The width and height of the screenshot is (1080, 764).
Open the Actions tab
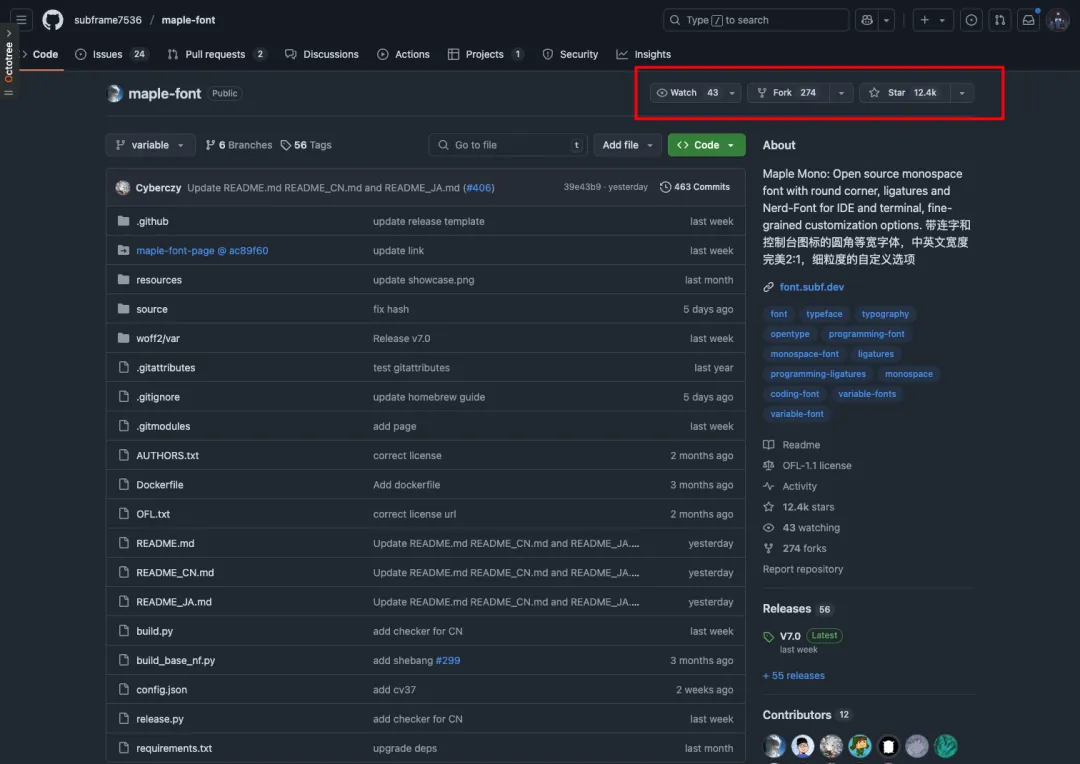point(404,54)
